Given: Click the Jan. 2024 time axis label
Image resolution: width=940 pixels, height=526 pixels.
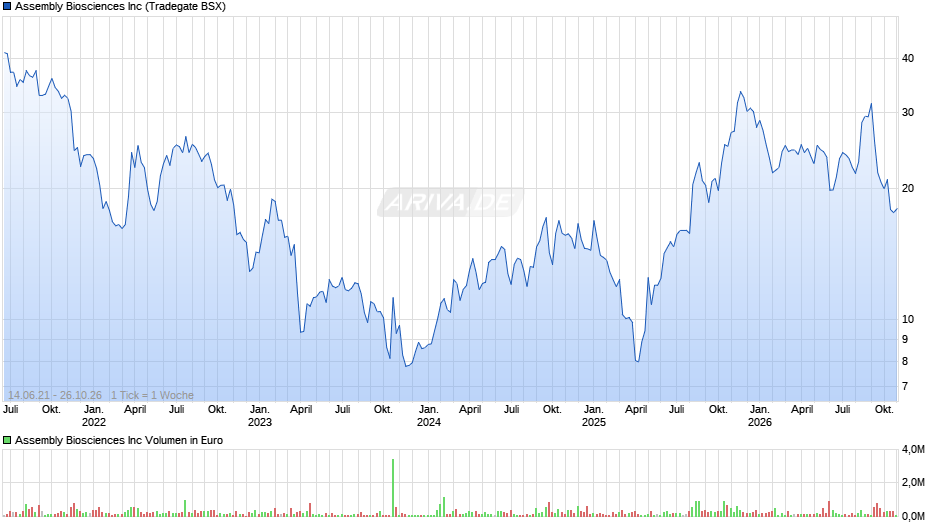Looking at the screenshot, I should [429, 416].
